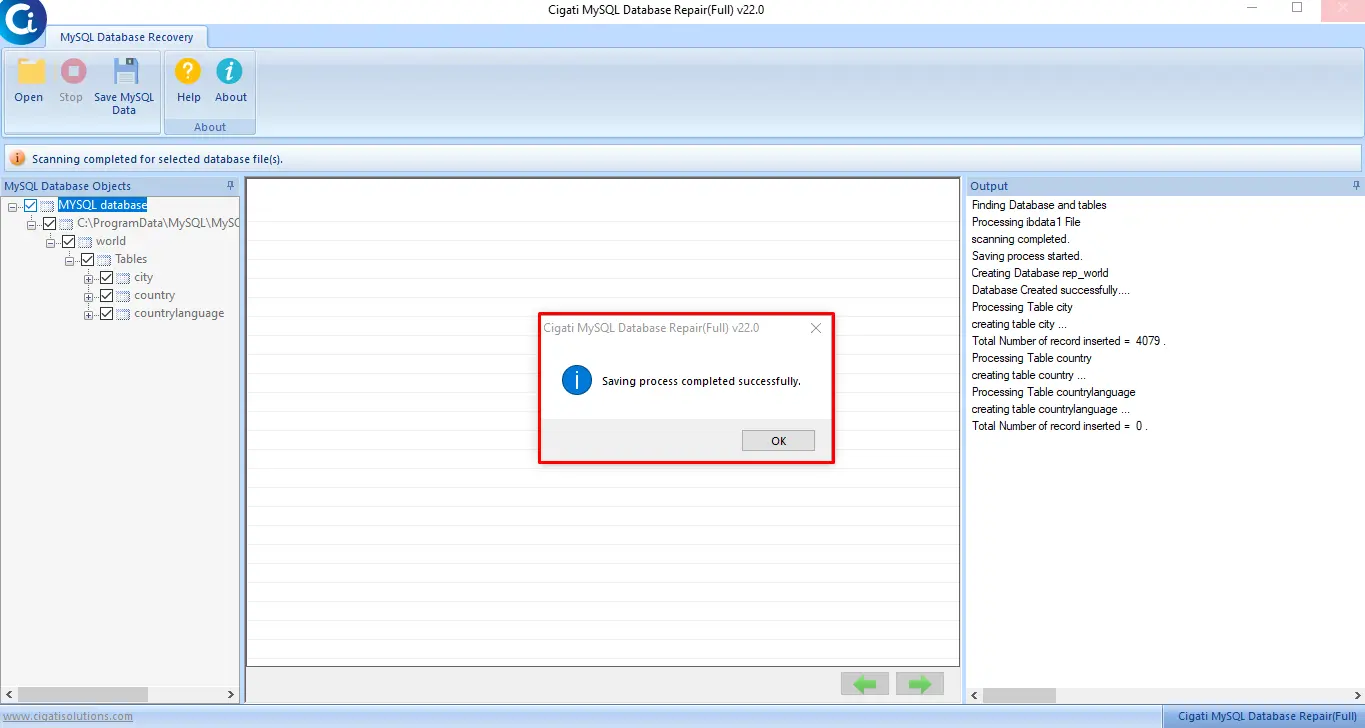1365x728 pixels.
Task: Expand the city table node
Action: [89, 278]
